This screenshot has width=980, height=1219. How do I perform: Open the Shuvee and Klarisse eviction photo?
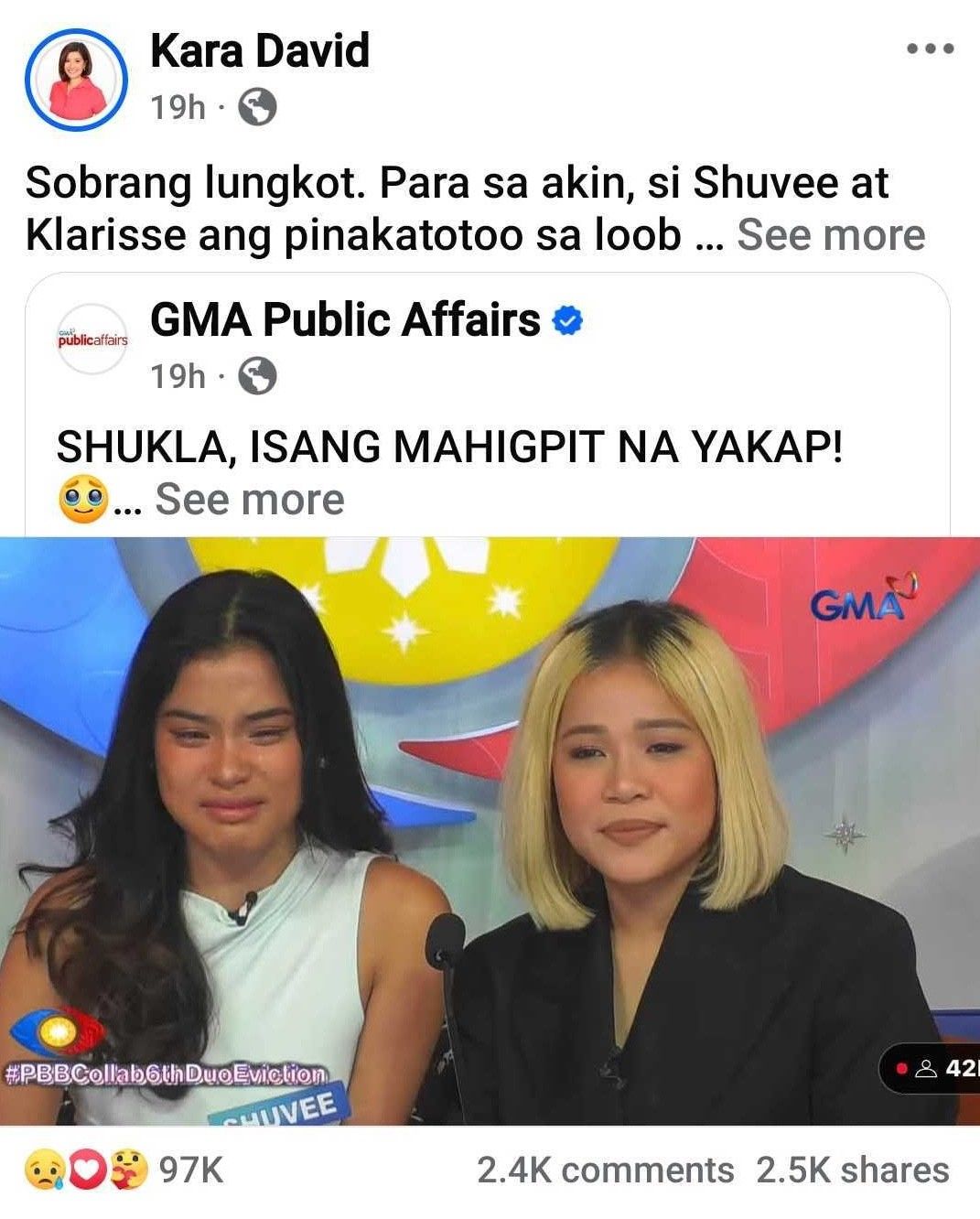pos(490,831)
